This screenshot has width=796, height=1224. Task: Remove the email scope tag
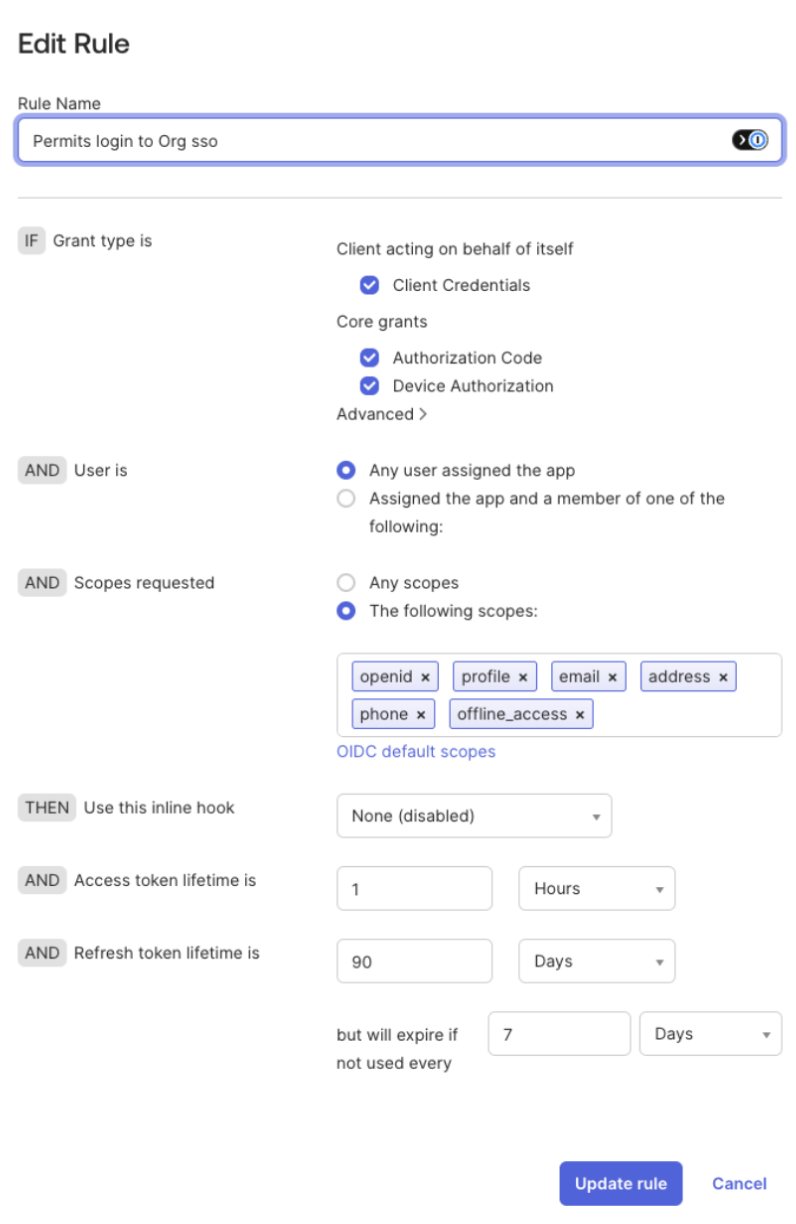tap(612, 677)
